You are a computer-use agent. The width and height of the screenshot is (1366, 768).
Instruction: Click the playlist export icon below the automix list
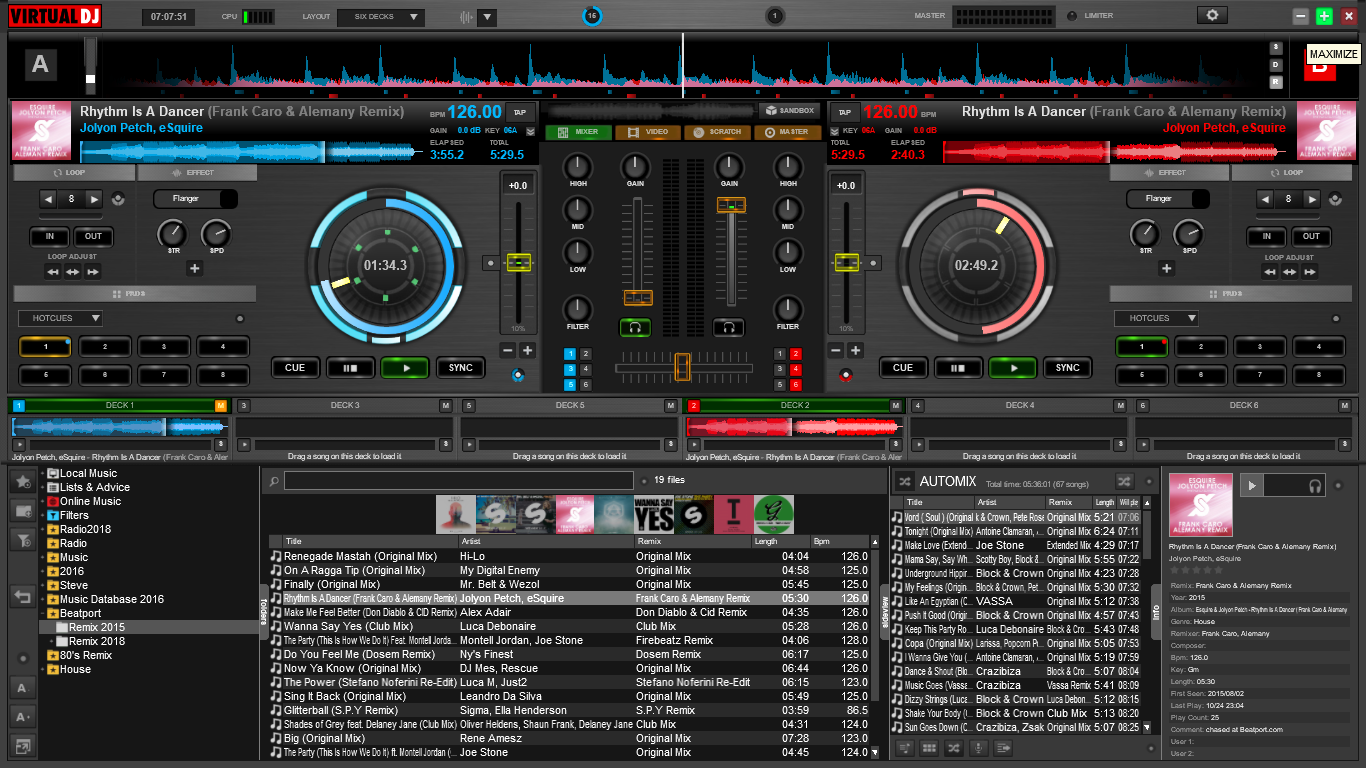[x=1001, y=747]
